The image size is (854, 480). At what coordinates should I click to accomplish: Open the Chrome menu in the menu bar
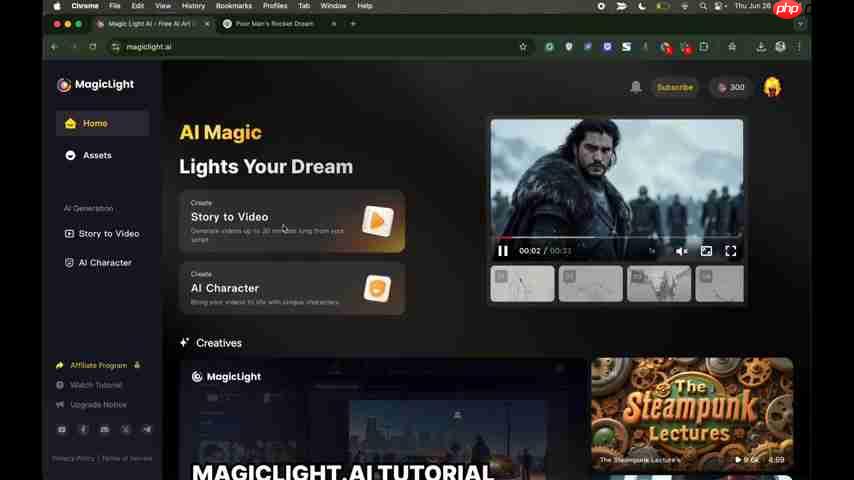pyautogui.click(x=85, y=6)
